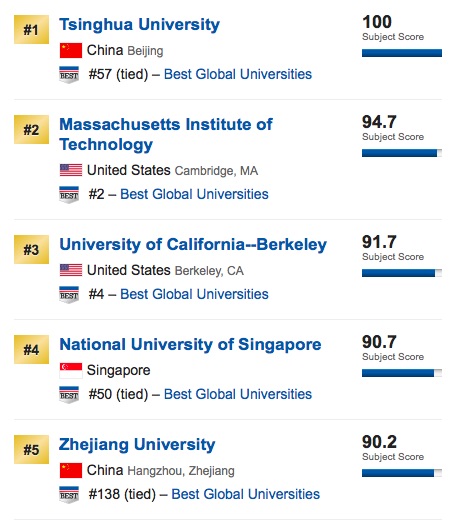Click Best Global Universities link under Singapore
This screenshot has width=458, height=525.
(x=238, y=394)
